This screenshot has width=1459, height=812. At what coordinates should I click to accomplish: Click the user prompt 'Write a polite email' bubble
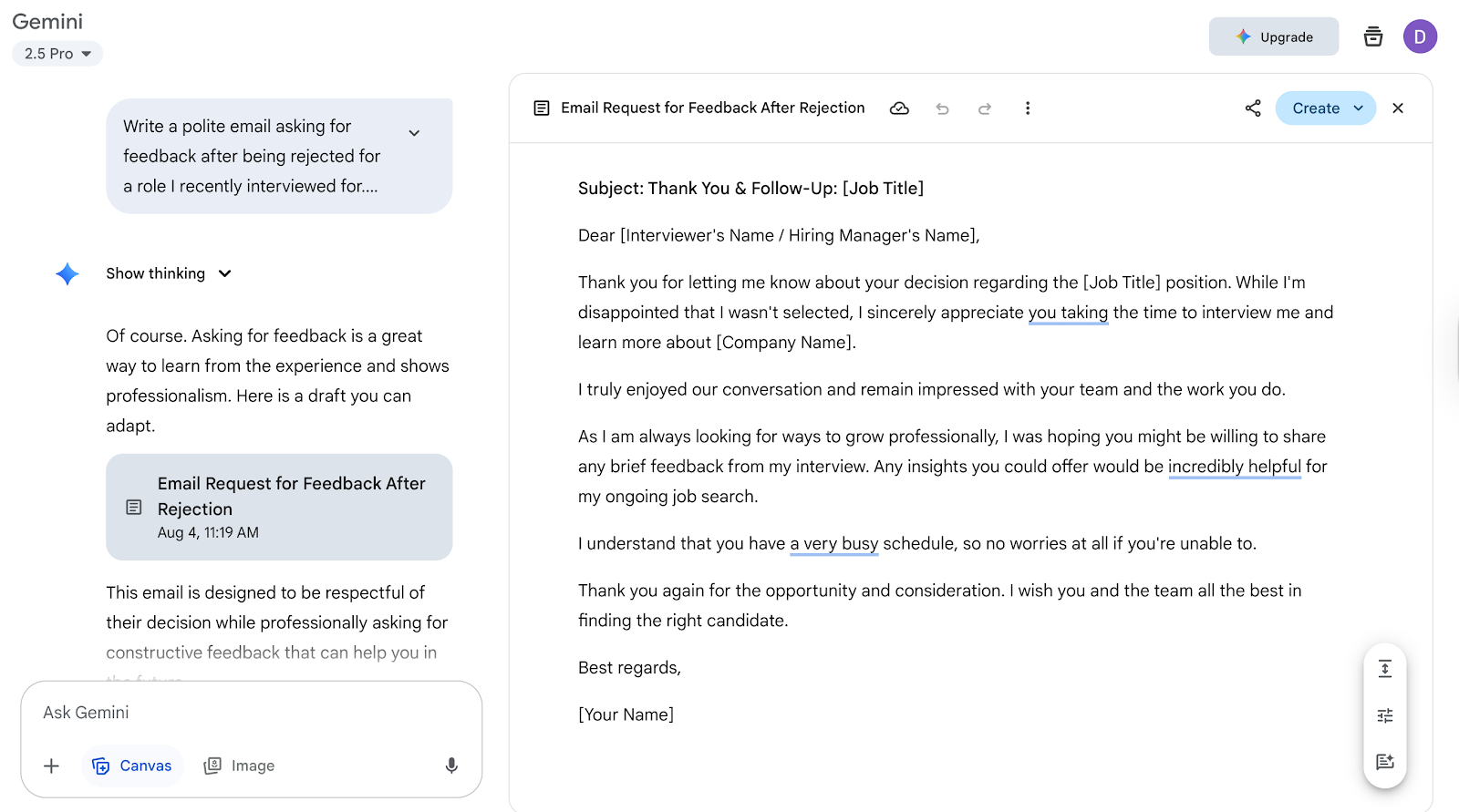pos(279,156)
